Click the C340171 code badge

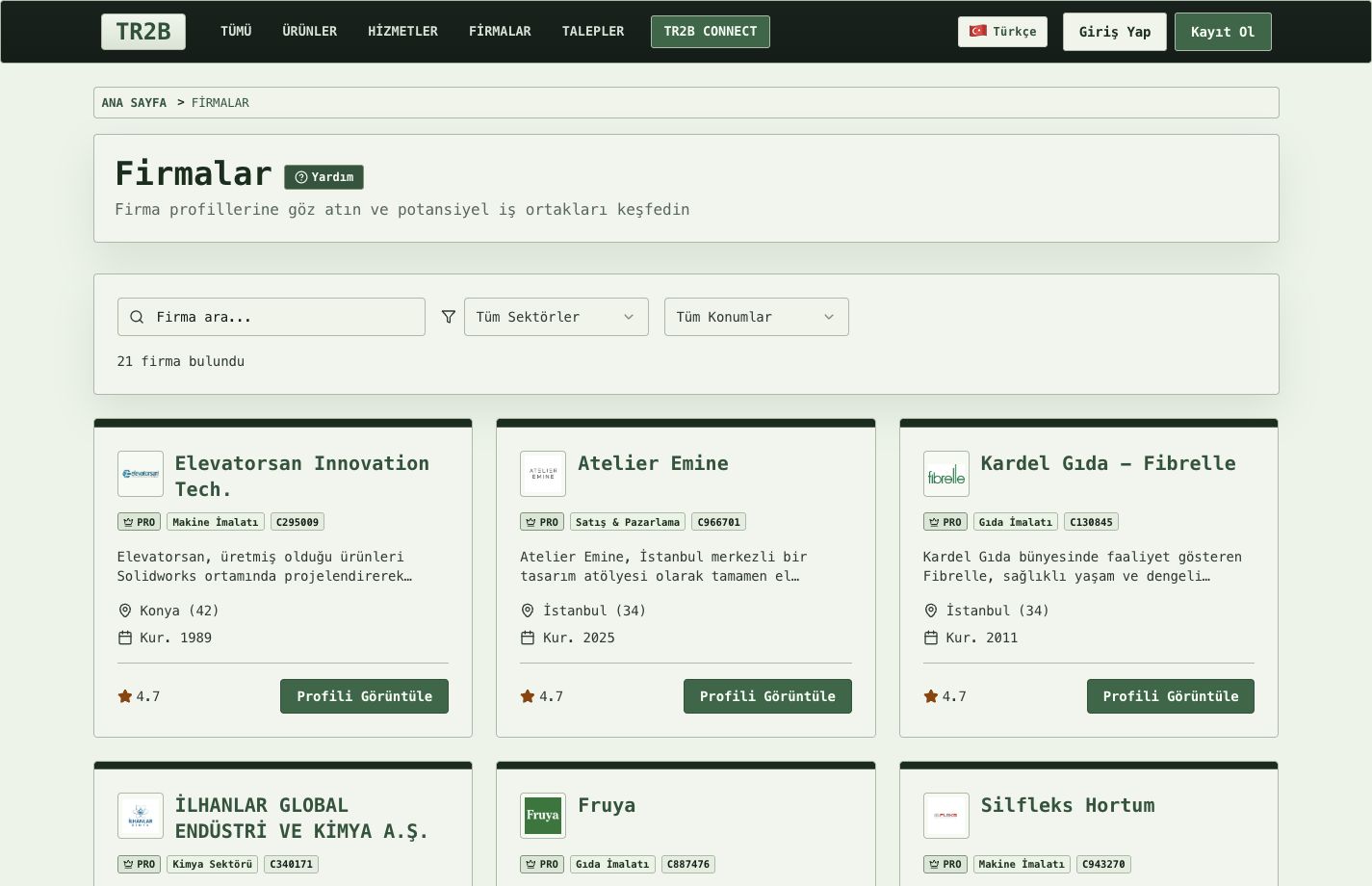292,864
